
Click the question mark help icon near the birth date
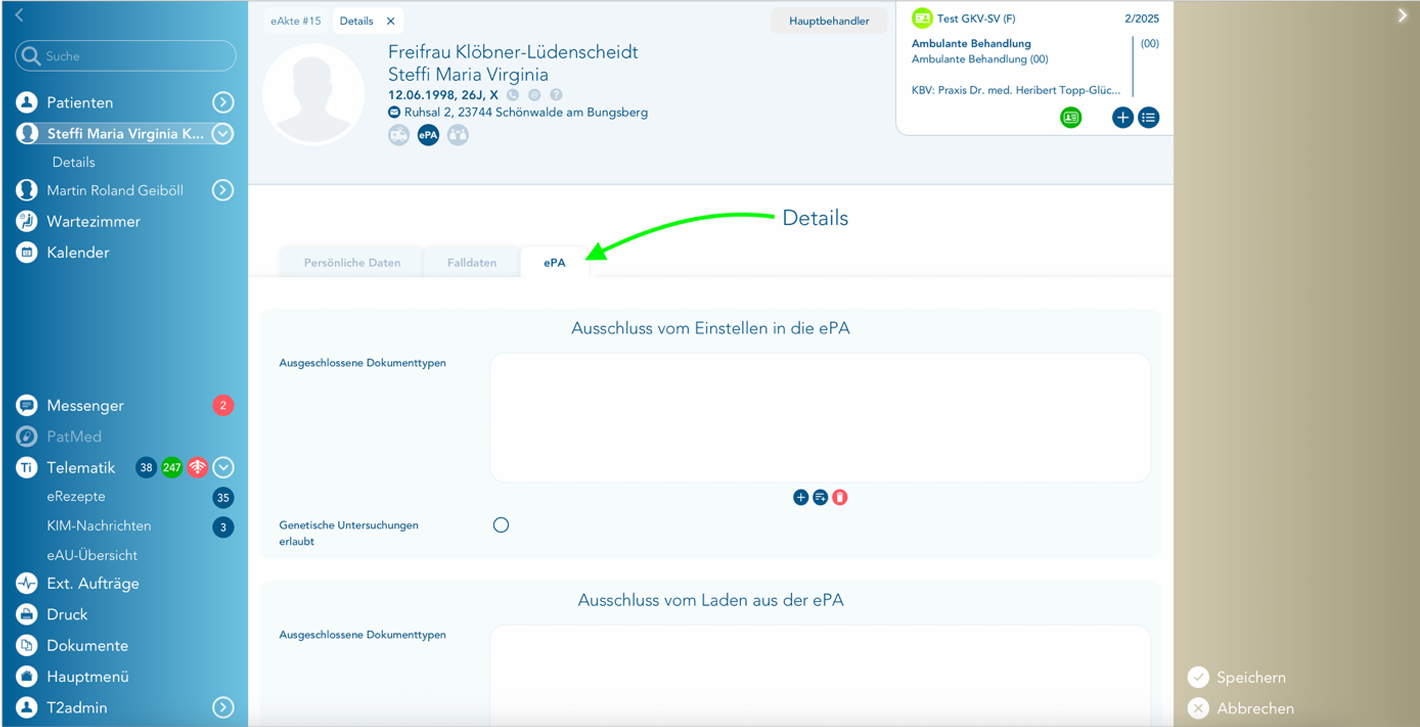[556, 94]
